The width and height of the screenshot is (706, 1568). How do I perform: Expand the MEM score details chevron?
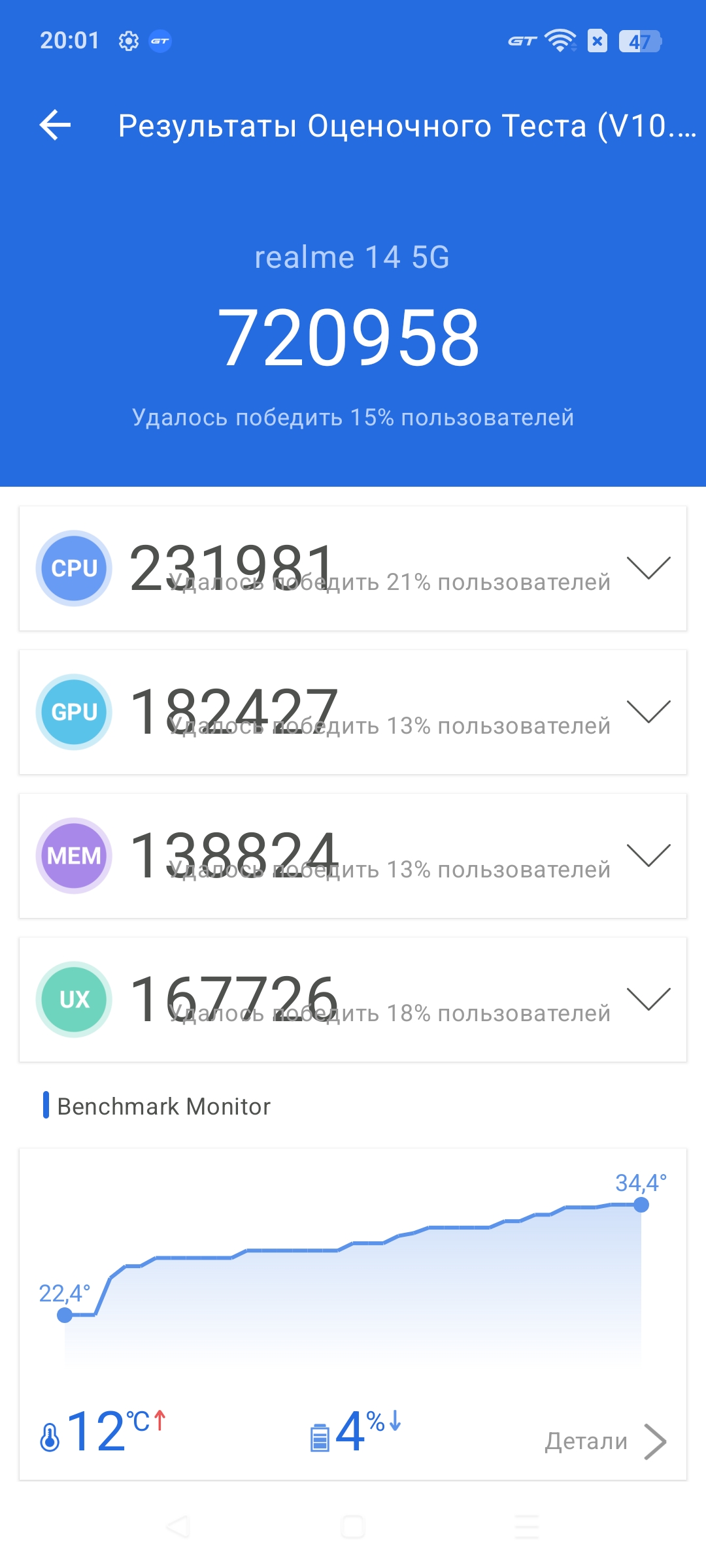tap(648, 855)
